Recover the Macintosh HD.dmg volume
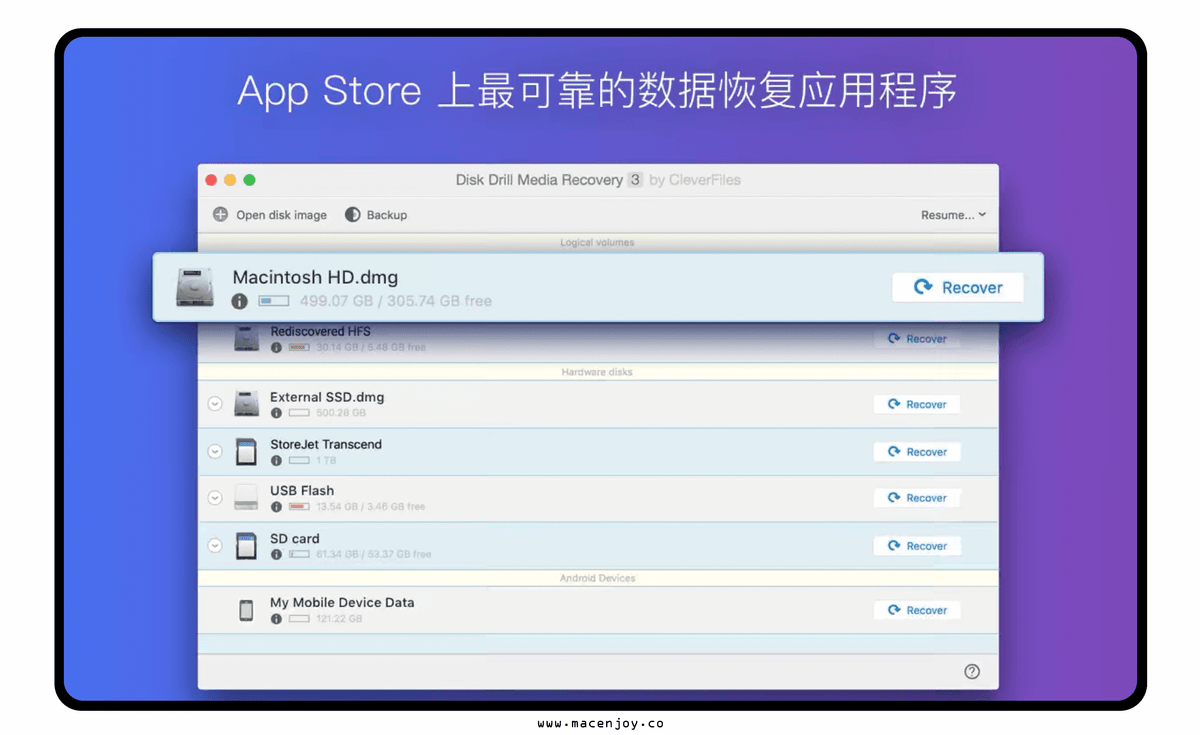The width and height of the screenshot is (1200, 735). coord(958,288)
